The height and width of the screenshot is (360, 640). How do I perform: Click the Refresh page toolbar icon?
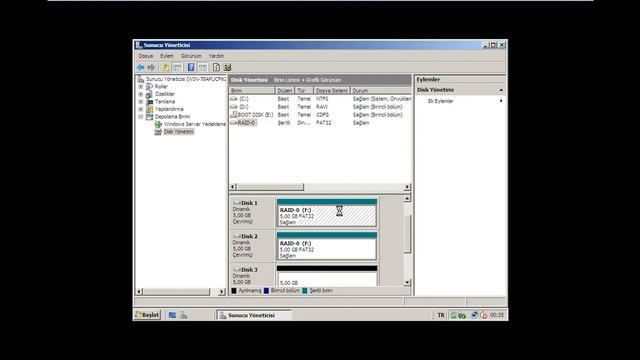(216, 67)
